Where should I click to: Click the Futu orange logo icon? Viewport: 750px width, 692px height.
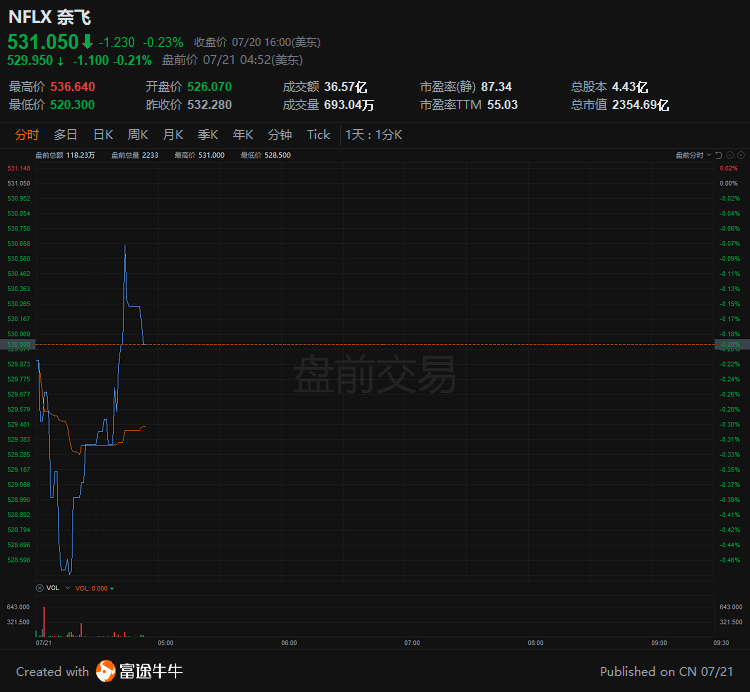(105, 671)
